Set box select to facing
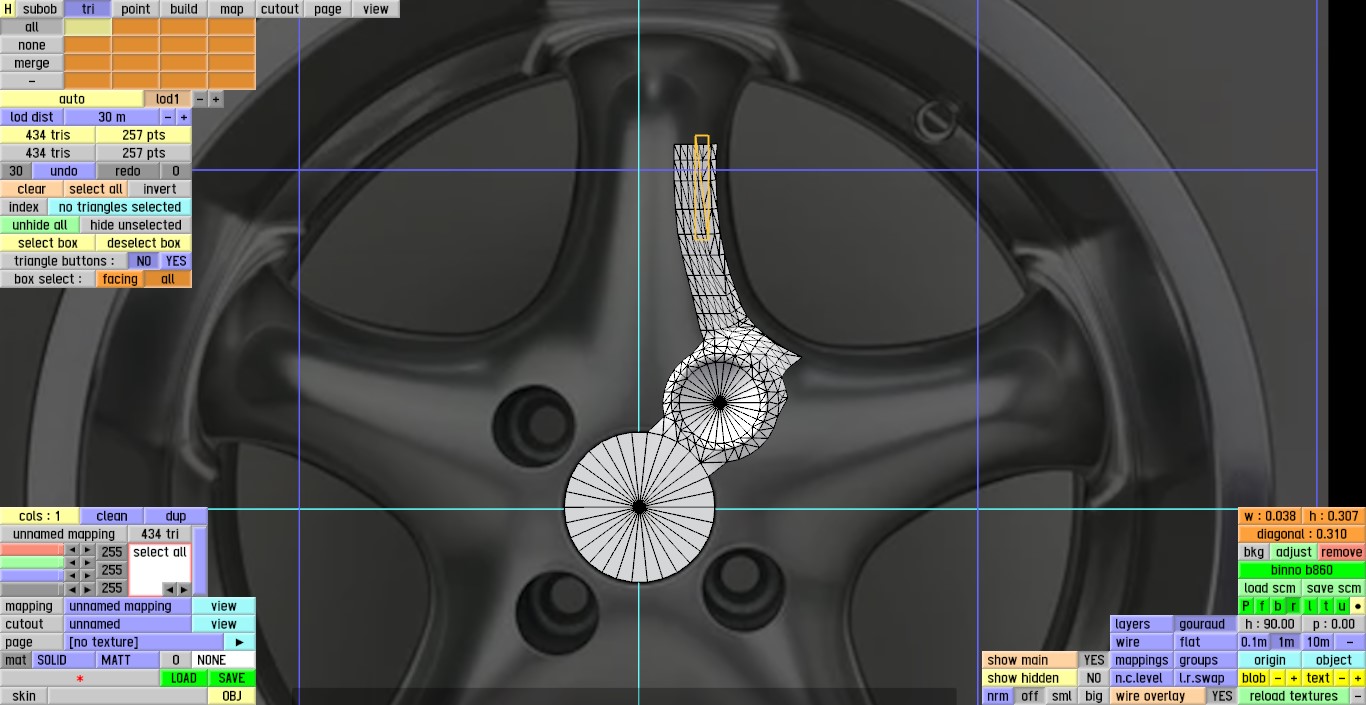Screen dimensions: 1366x705 pyautogui.click(x=120, y=279)
